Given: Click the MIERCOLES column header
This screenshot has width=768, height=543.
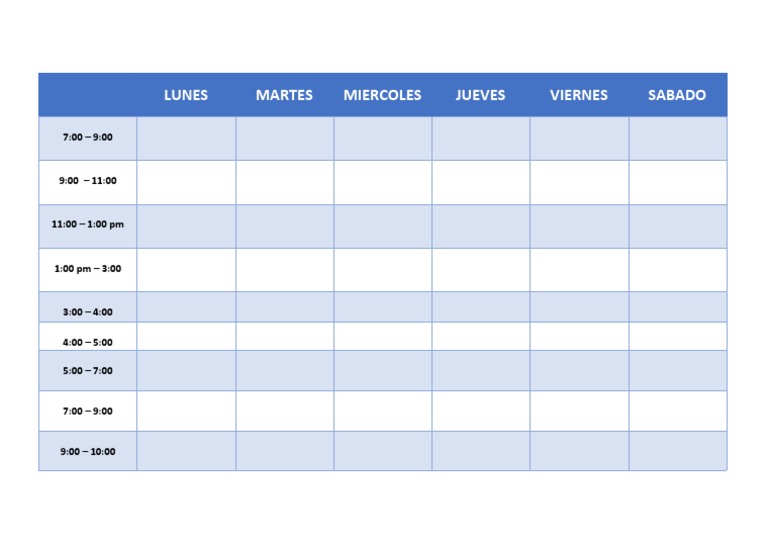Looking at the screenshot, I should click(x=382, y=95).
